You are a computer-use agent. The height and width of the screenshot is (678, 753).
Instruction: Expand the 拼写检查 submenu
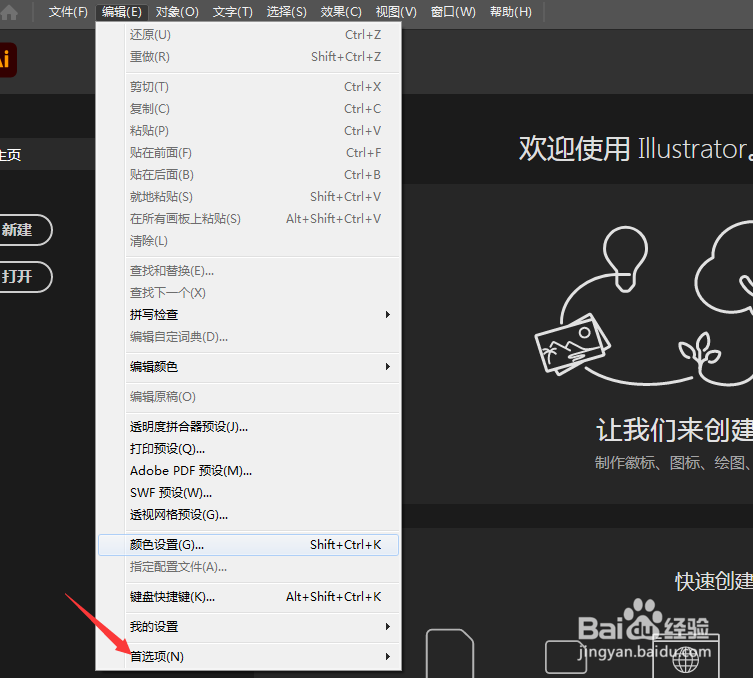click(248, 315)
